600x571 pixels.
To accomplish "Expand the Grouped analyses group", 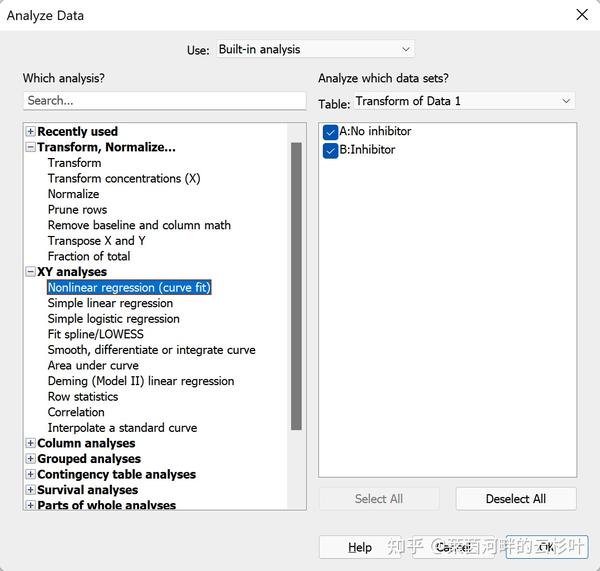I will pyautogui.click(x=30, y=459).
